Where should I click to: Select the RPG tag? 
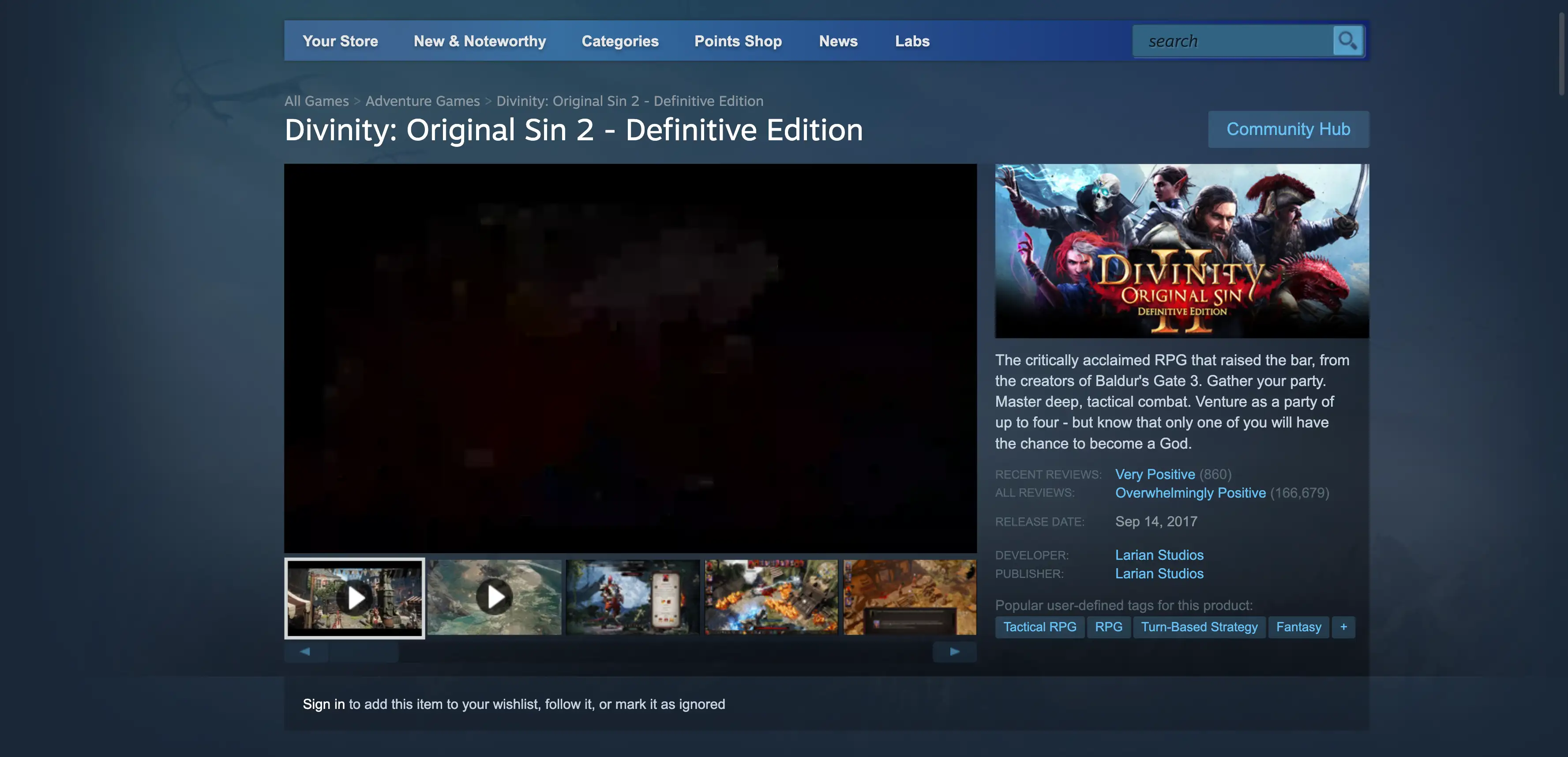[1108, 627]
